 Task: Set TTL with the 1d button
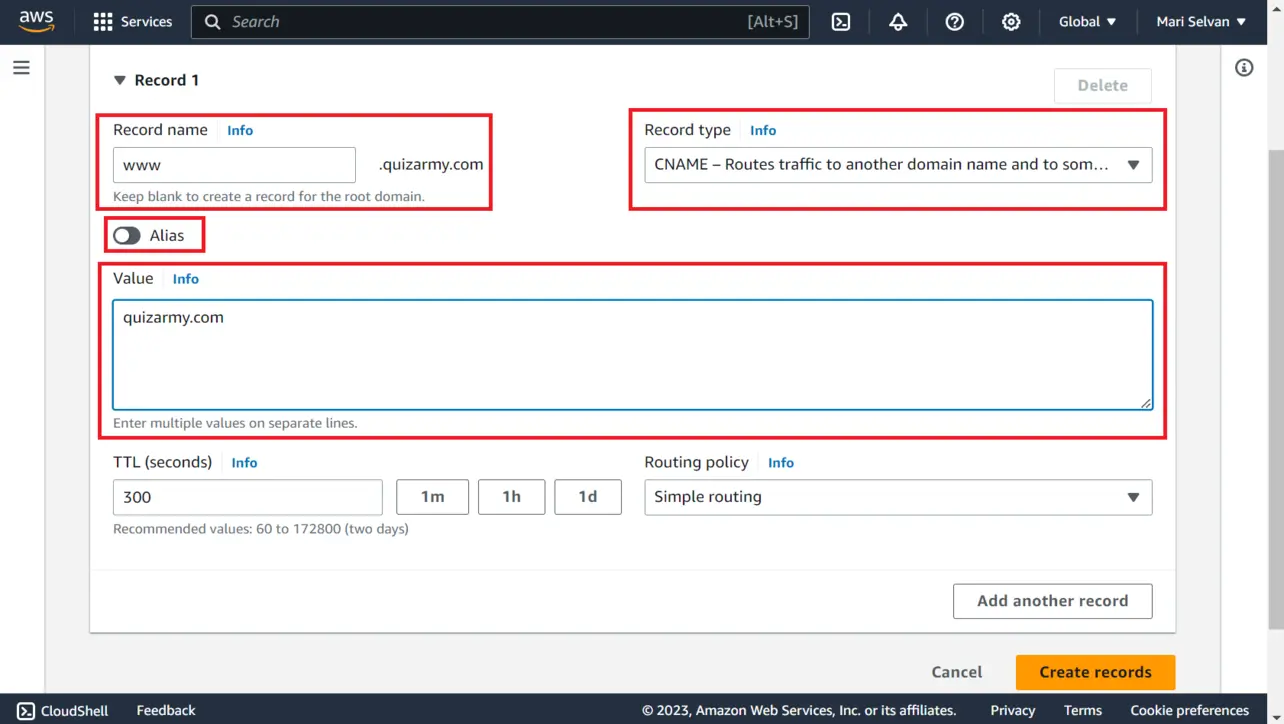[588, 497]
